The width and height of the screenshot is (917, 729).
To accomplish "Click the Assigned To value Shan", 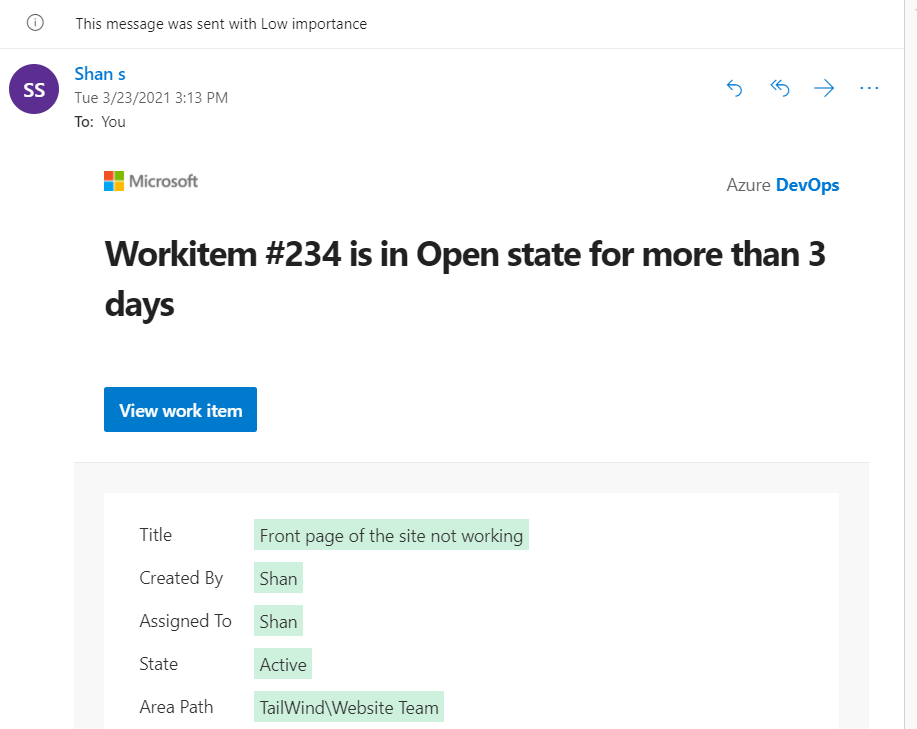I will tap(278, 621).
